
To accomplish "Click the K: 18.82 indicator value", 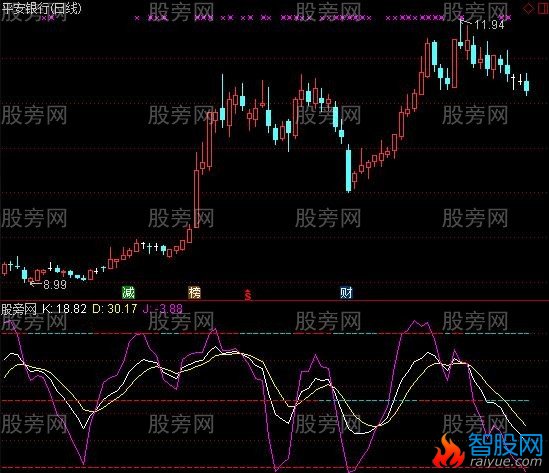I will [x=64, y=308].
